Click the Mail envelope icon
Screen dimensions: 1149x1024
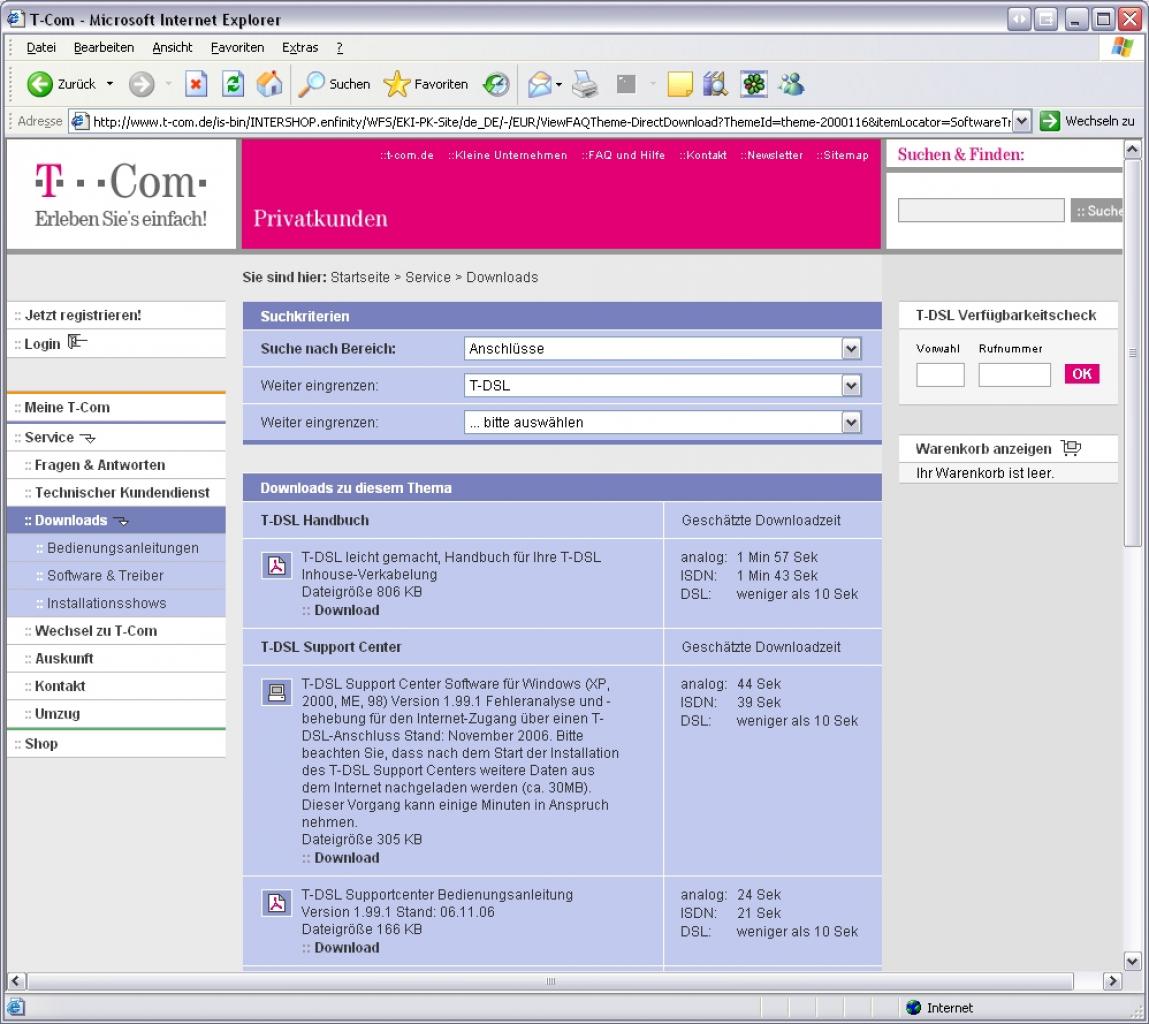[x=539, y=84]
